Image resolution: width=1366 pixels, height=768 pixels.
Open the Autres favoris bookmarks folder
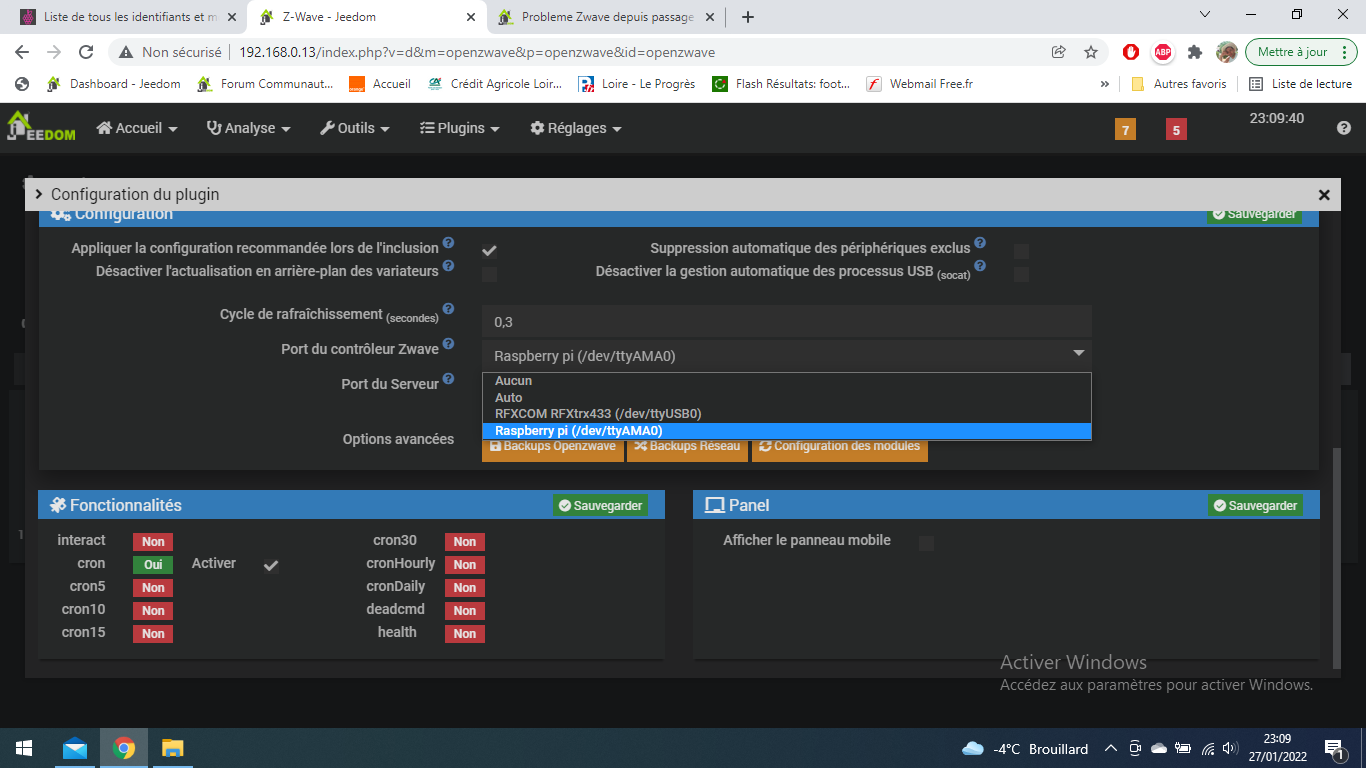point(1179,84)
